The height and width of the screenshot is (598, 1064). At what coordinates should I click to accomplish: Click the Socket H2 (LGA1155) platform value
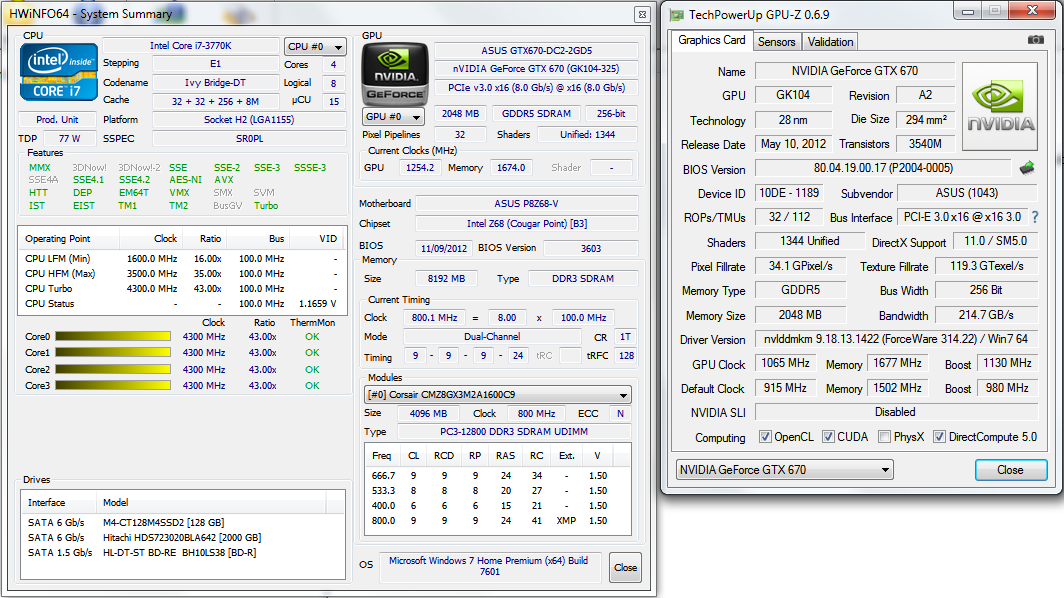249,119
